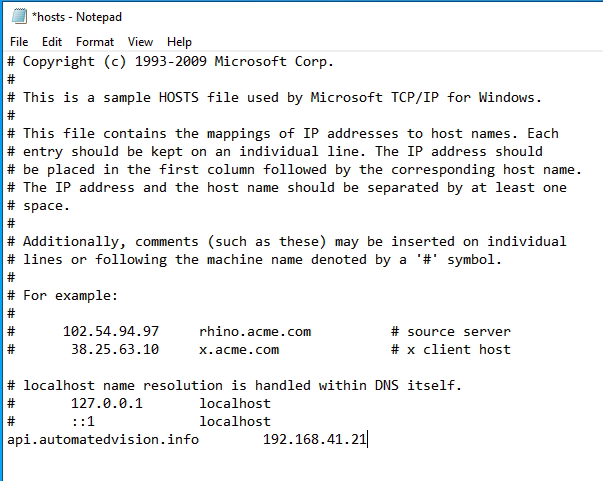Screen dimensions: 603x481
Task: Click the ::1 localhost IPv6 line
Action: point(139,421)
